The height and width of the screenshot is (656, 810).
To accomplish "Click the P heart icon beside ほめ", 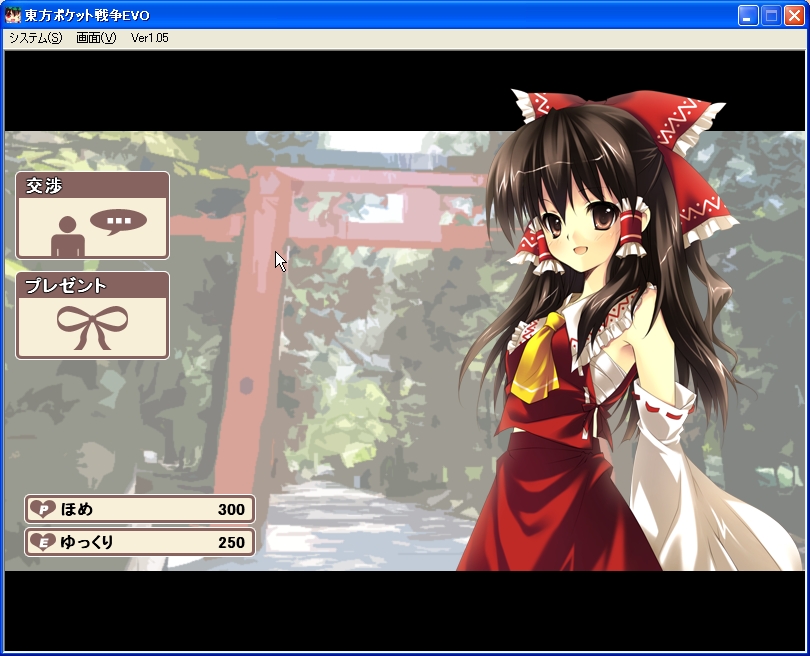I will (x=43, y=509).
